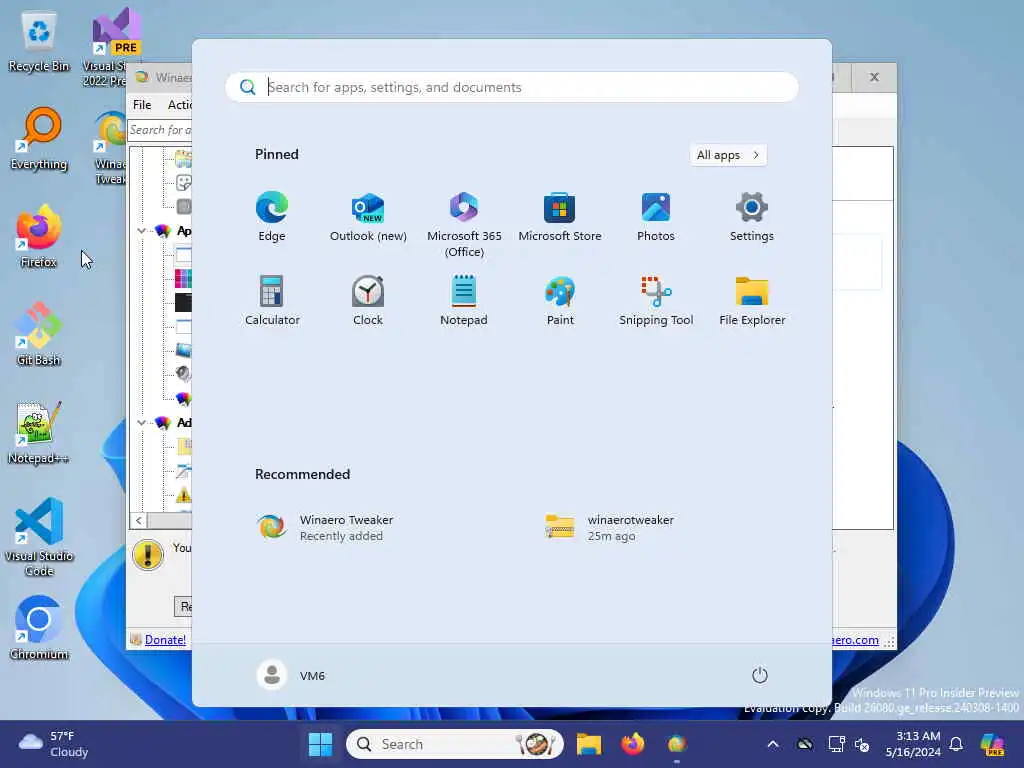Open the Snipping Tool
This screenshot has width=1024, height=768.
(x=656, y=300)
